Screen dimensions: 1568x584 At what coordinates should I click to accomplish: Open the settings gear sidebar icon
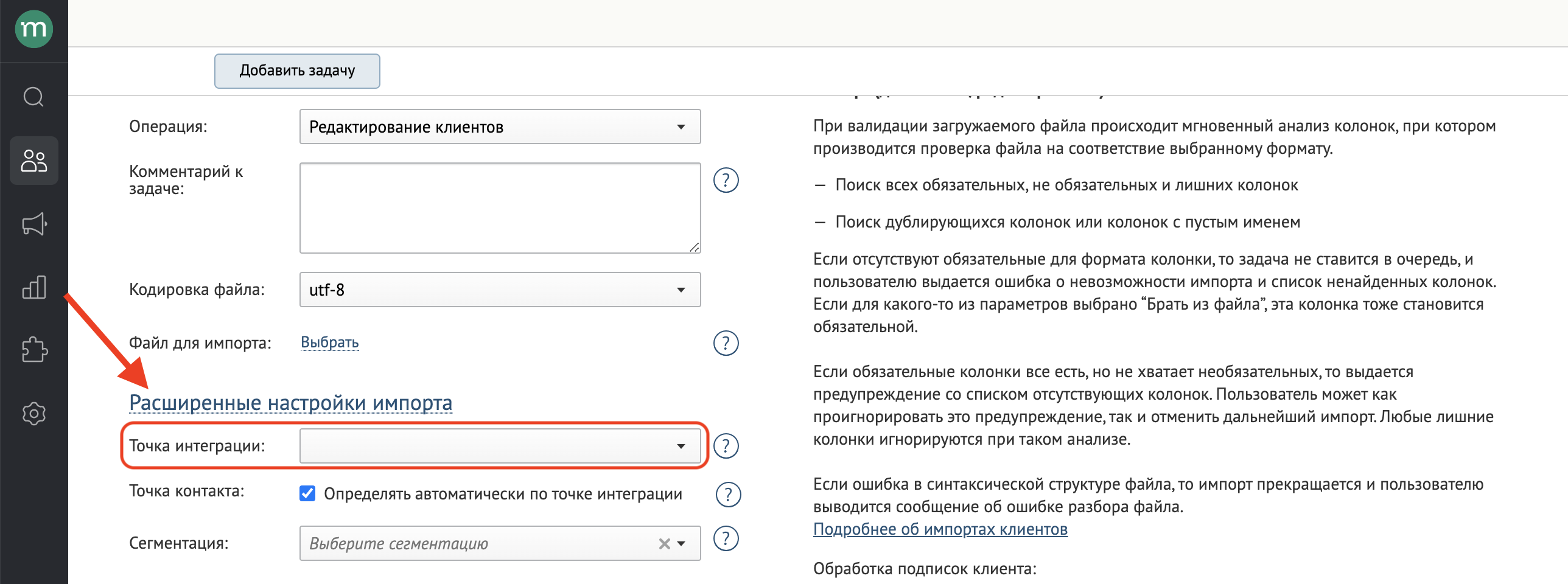tap(34, 414)
